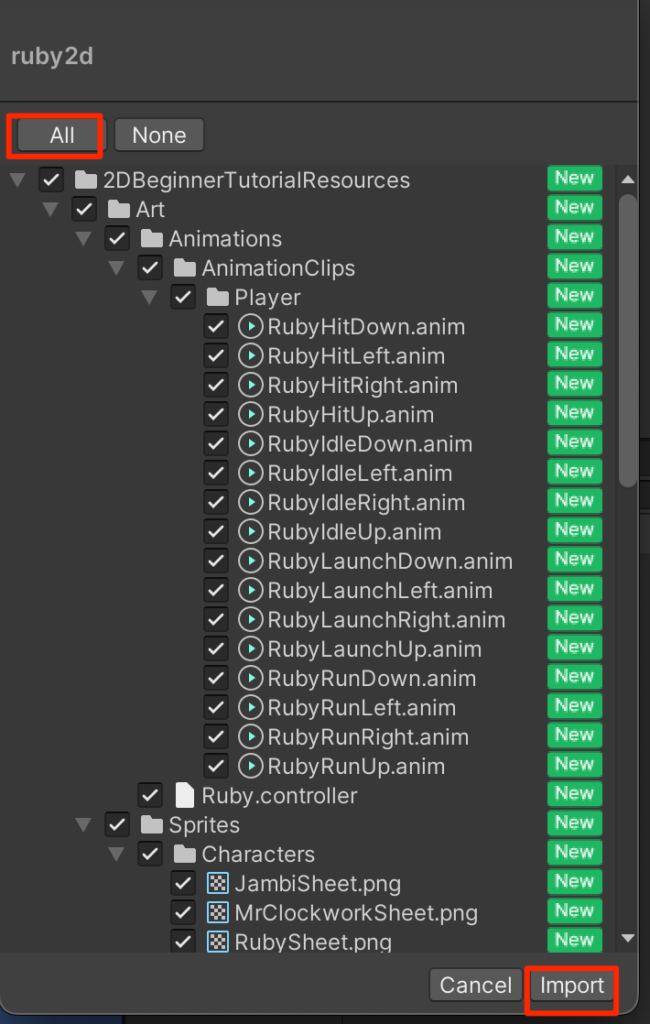Viewport: 650px width, 1024px height.
Task: Collapse the Player folder tree arrow
Action: 150,297
